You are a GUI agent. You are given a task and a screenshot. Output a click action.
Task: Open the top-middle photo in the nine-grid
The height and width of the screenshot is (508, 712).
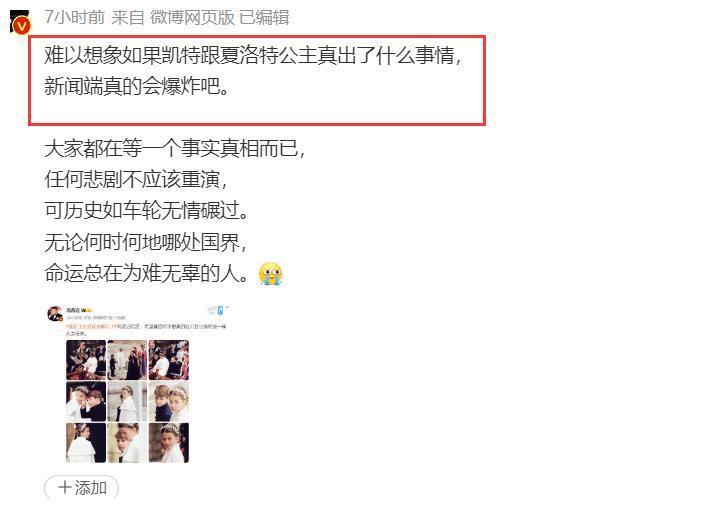point(127,360)
